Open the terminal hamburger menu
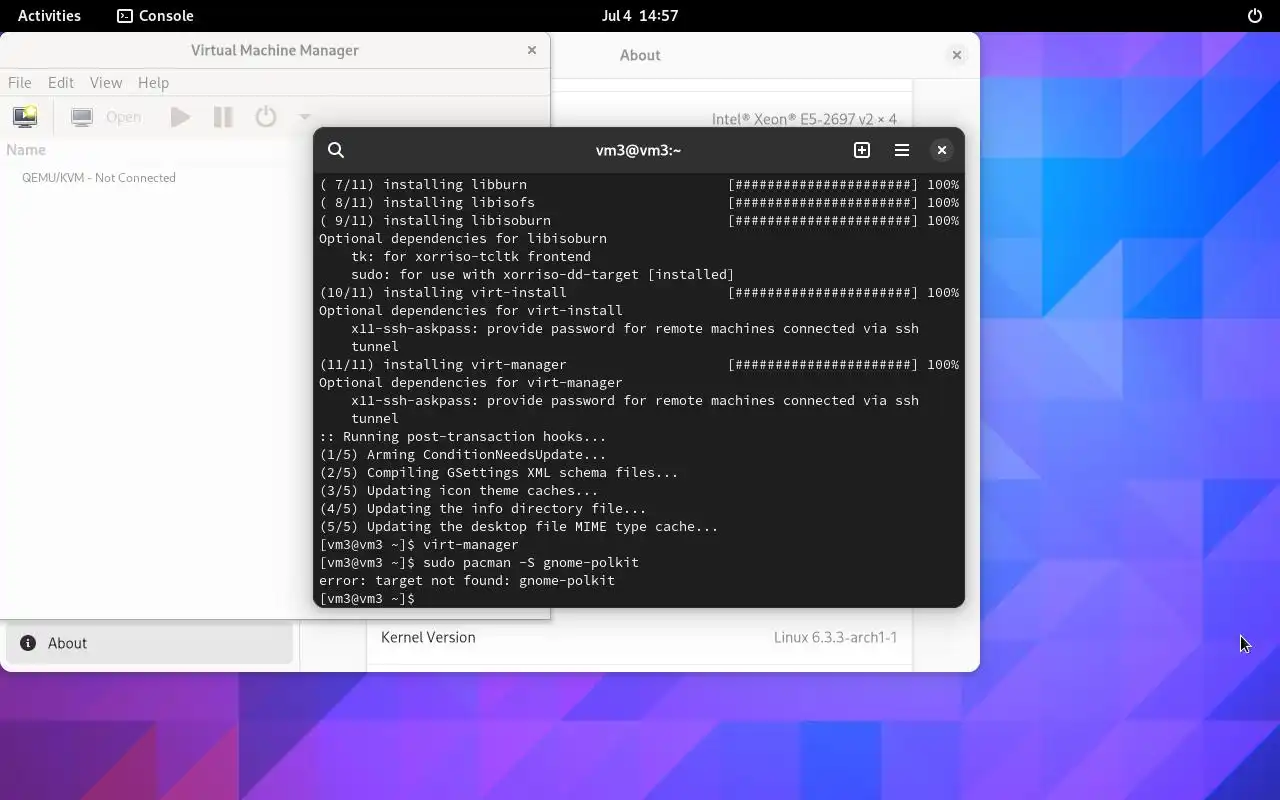 coord(902,150)
